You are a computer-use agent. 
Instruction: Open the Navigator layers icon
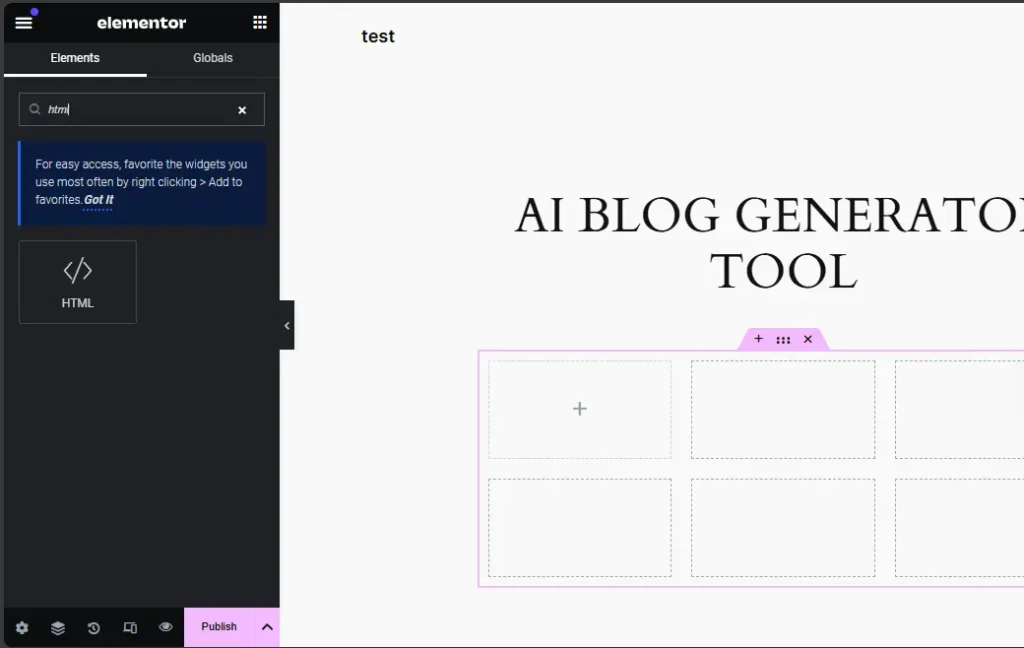[x=58, y=628]
